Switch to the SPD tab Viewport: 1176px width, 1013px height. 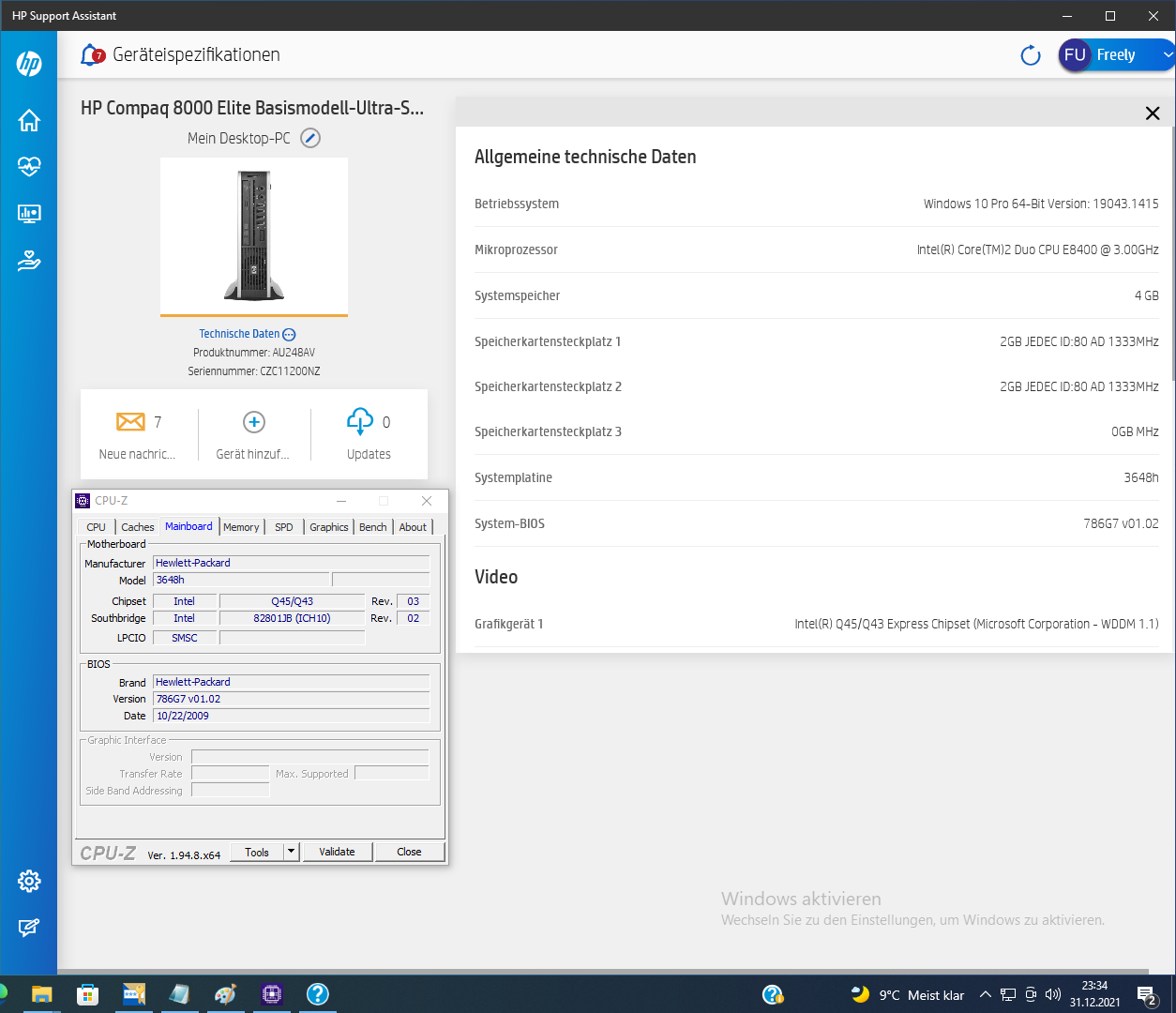(284, 527)
